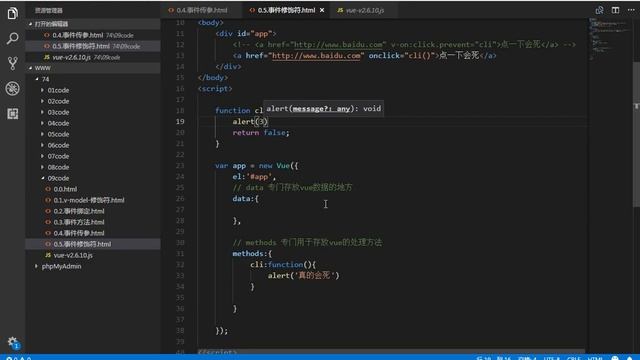Click the 'var app = new Vue({' line
This screenshot has width=640, height=360.
coord(257,166)
